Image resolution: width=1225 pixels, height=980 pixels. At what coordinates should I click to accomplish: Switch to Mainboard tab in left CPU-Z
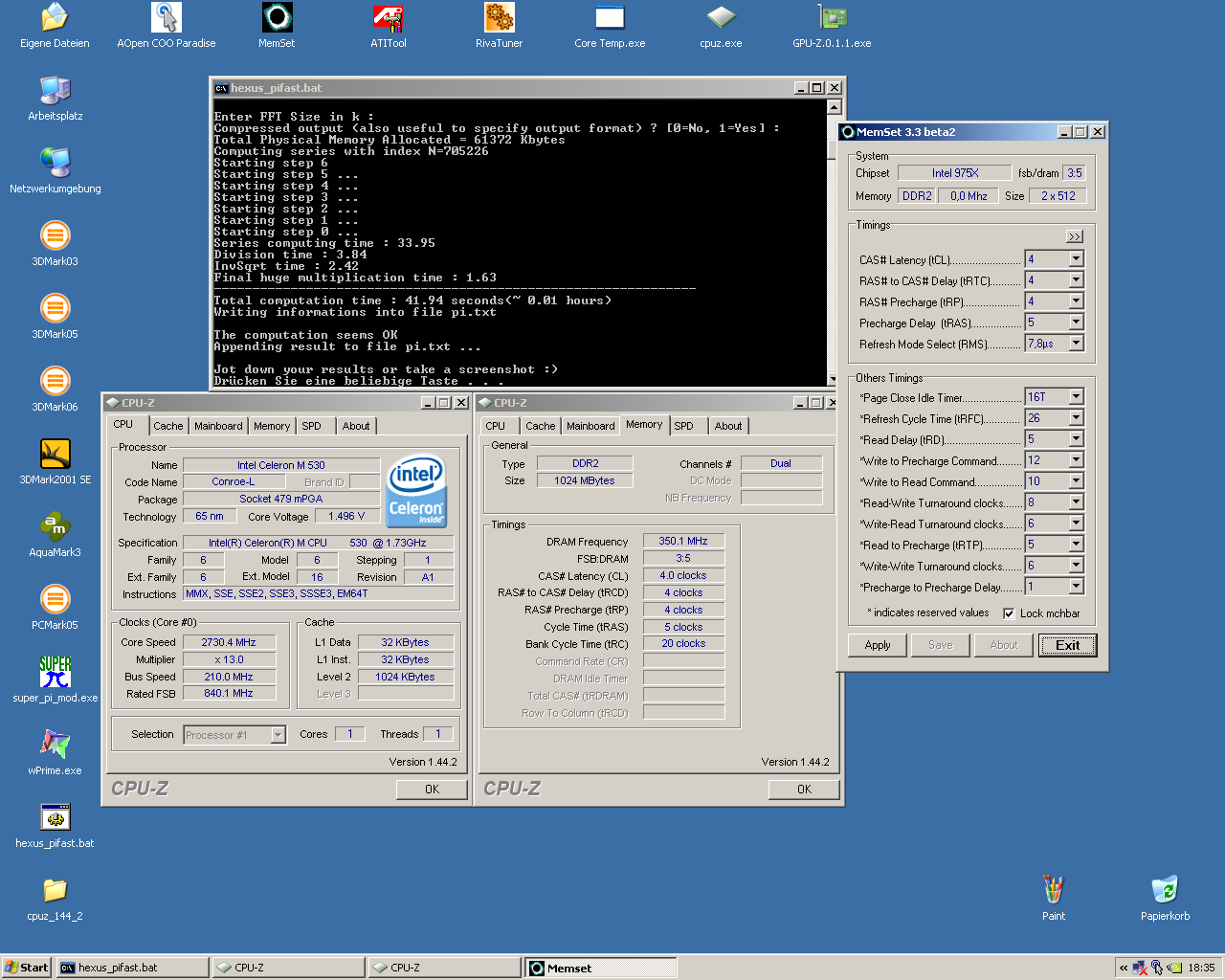(x=218, y=426)
